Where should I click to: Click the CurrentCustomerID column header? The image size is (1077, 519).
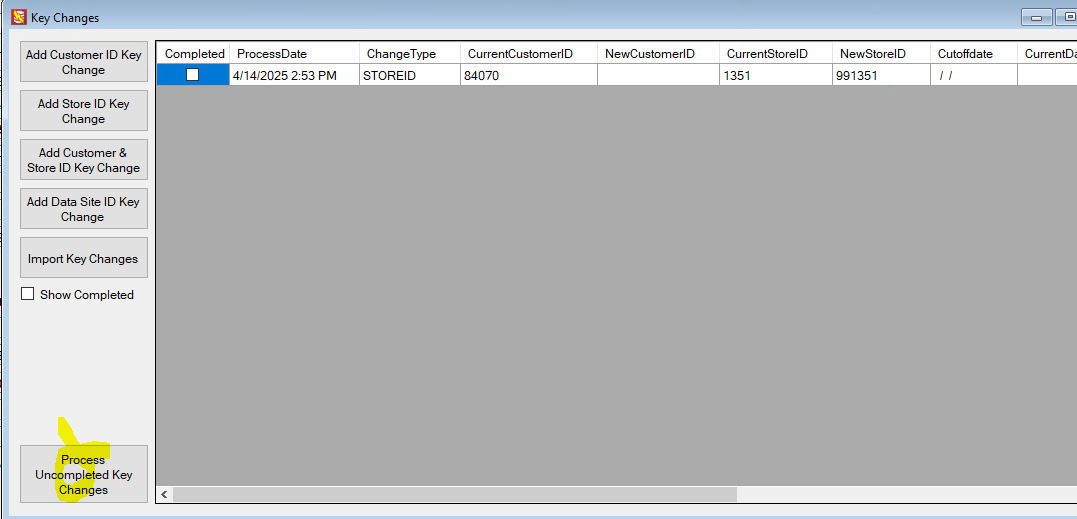529,54
